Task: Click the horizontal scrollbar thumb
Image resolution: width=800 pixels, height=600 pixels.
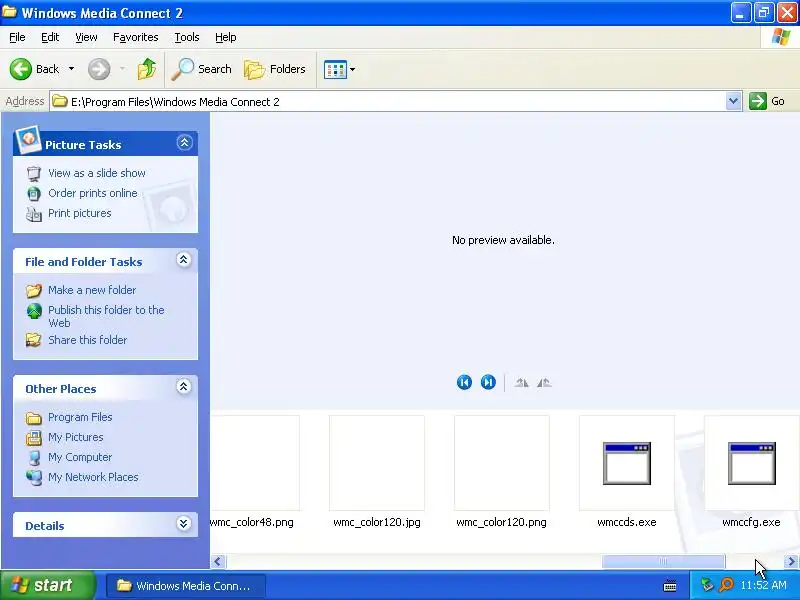Action: [x=663, y=562]
